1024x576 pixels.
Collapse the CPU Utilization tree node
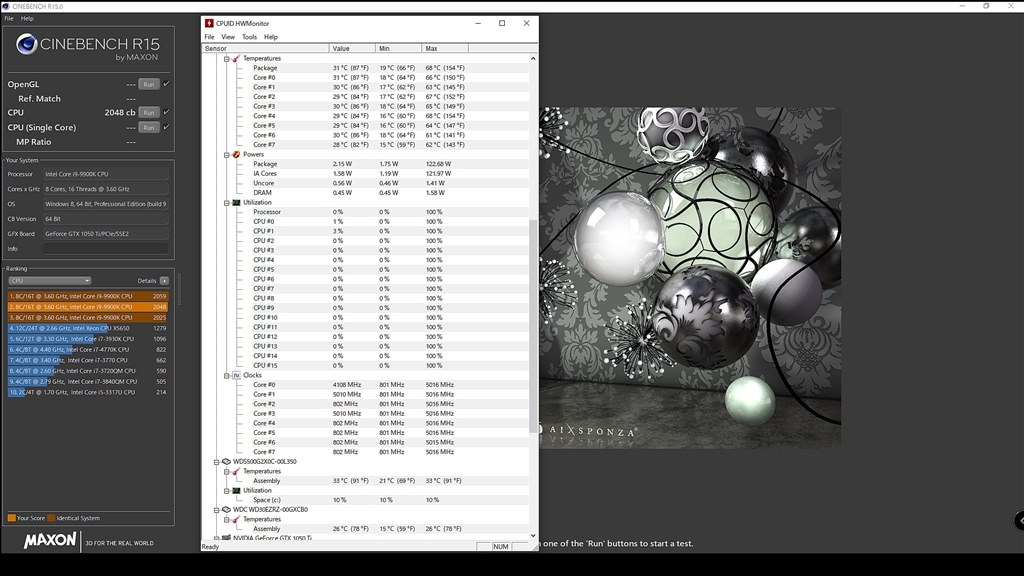pos(227,203)
